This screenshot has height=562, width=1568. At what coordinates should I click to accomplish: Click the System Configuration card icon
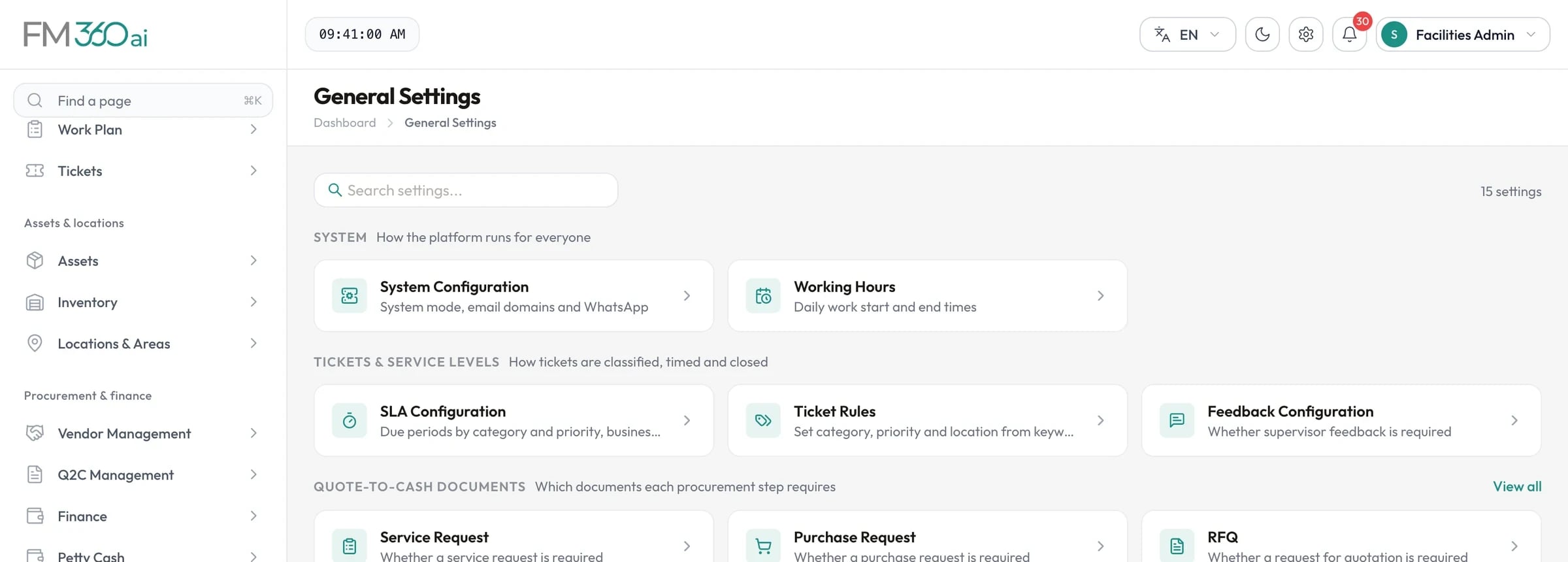click(x=350, y=296)
